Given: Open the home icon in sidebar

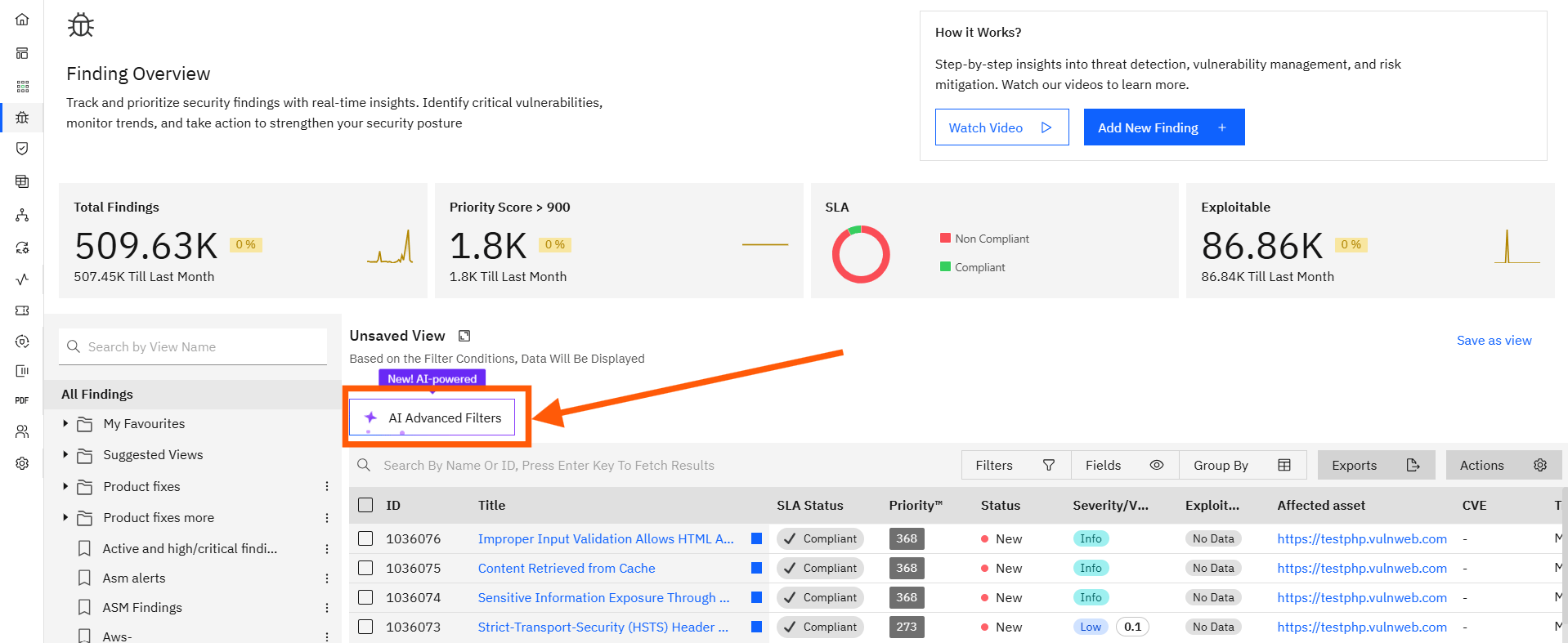Looking at the screenshot, I should tap(22, 20).
